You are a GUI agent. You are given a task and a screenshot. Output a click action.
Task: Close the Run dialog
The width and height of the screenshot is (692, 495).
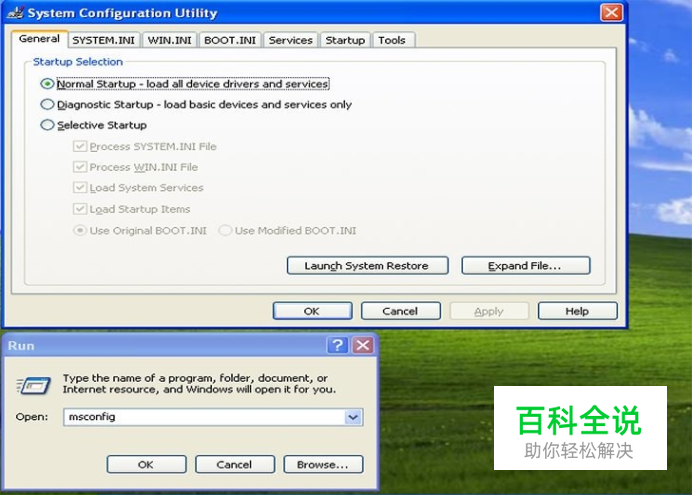click(x=363, y=345)
